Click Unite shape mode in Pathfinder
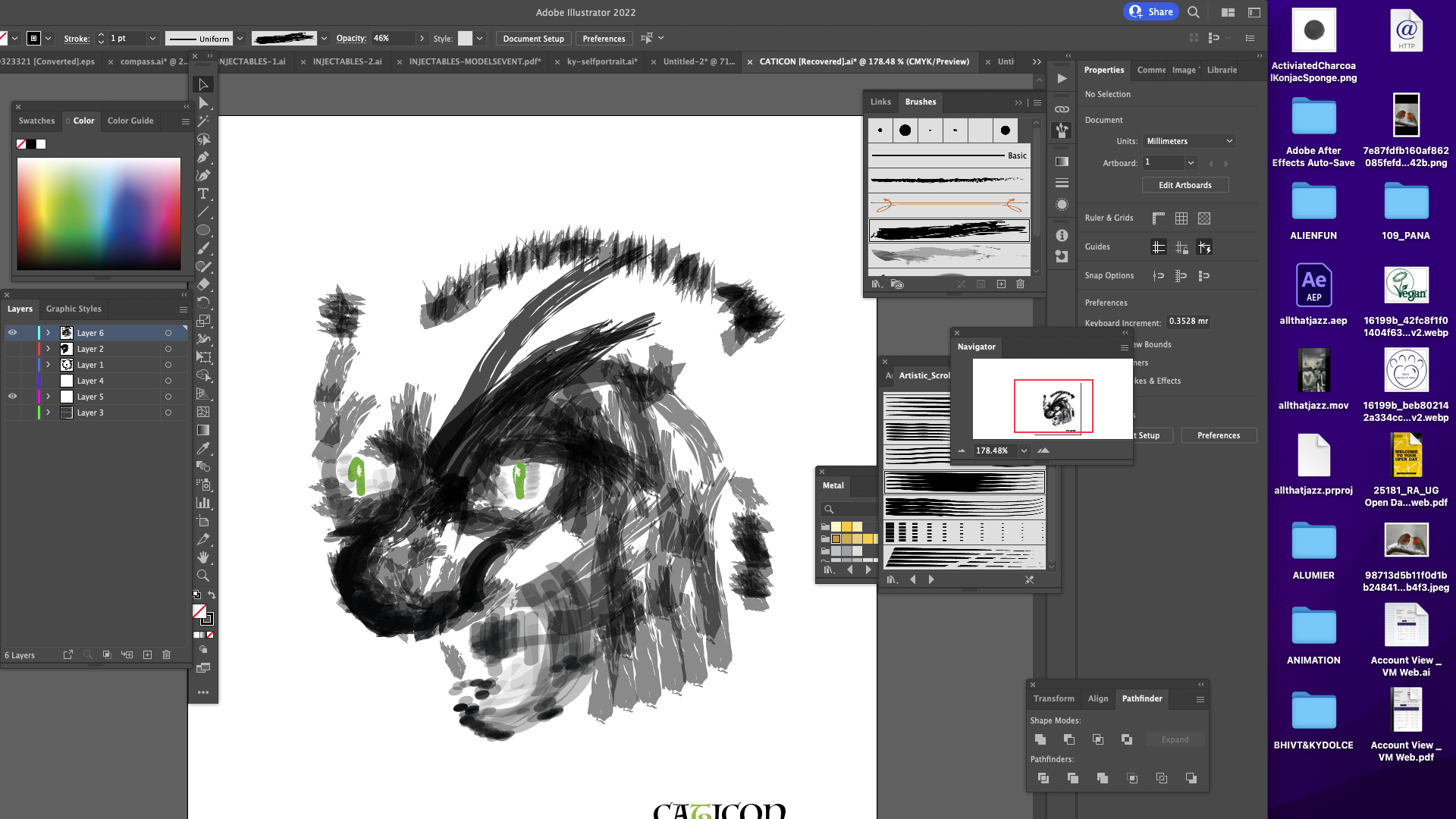Viewport: 1456px width, 819px height. (x=1040, y=739)
